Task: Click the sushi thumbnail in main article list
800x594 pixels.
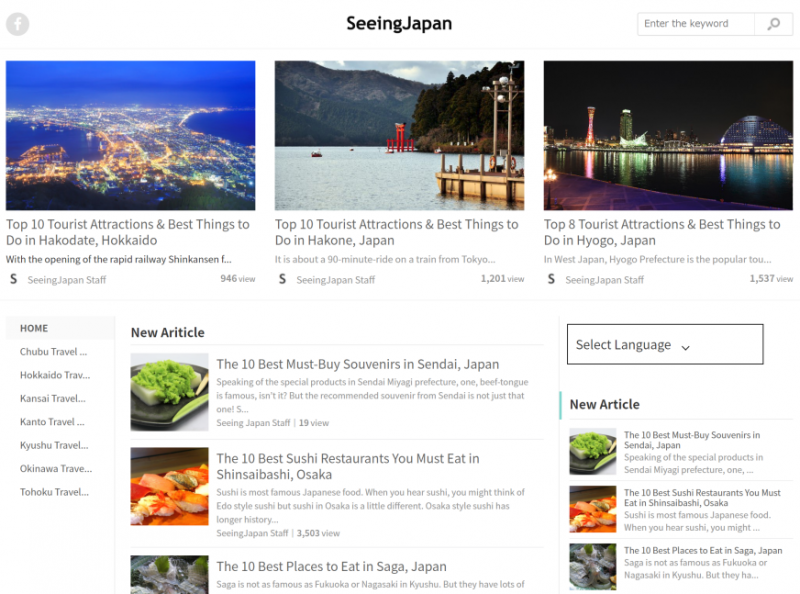Action: tap(169, 486)
